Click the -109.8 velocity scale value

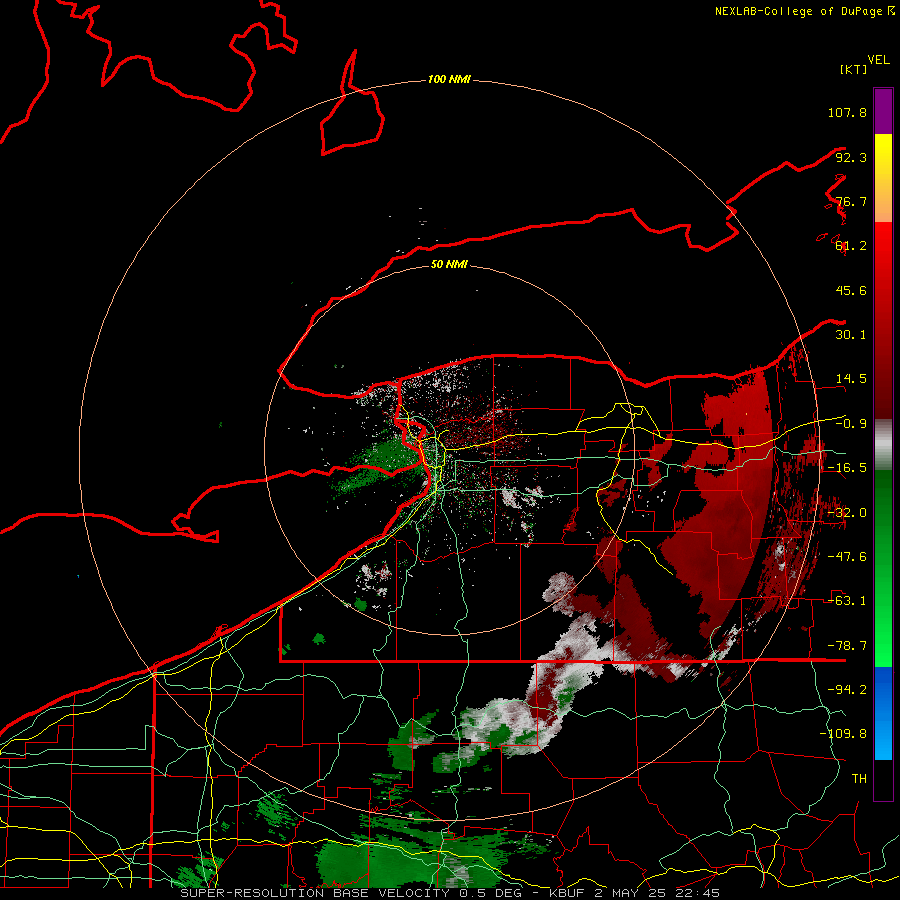843,734
